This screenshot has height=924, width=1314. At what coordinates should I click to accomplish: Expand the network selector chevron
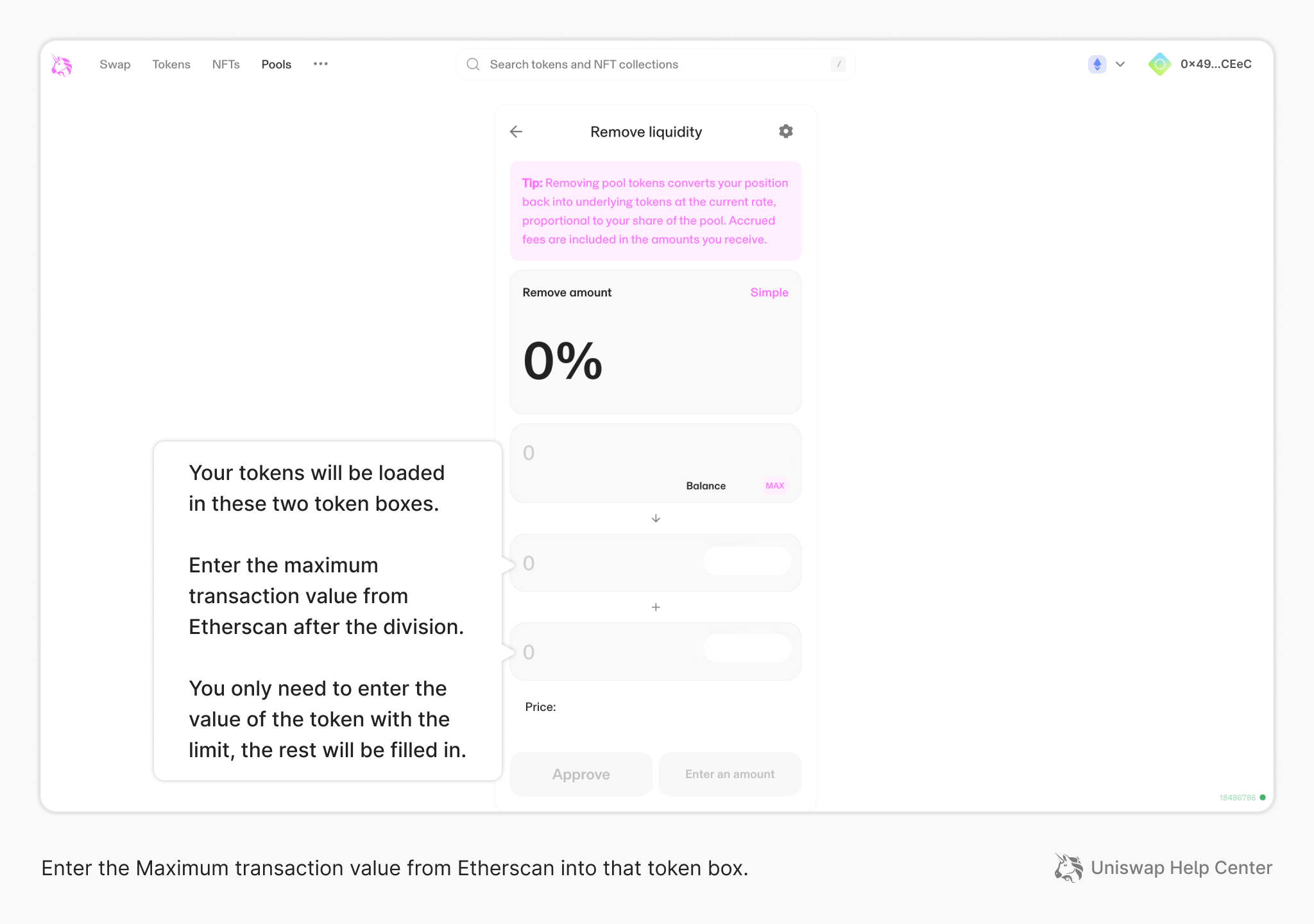(x=1120, y=64)
